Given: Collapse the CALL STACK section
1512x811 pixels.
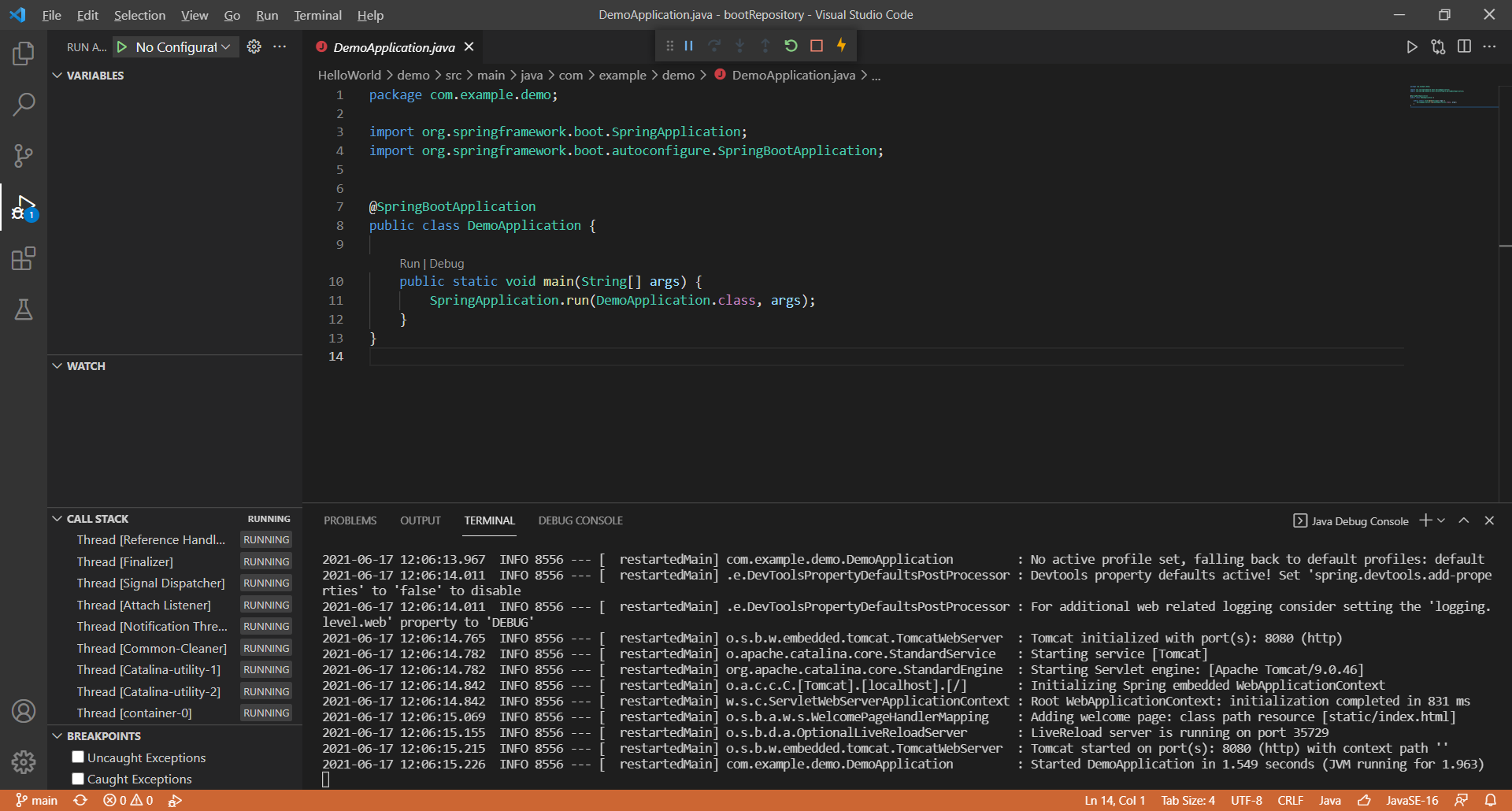Looking at the screenshot, I should click(x=57, y=519).
